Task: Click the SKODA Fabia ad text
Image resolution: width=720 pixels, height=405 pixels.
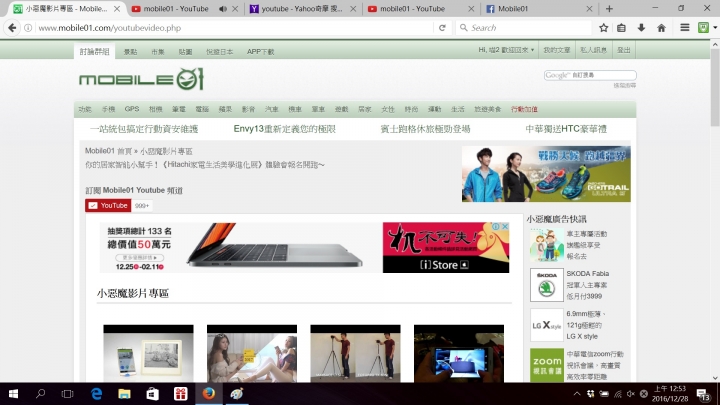Action: (x=588, y=285)
